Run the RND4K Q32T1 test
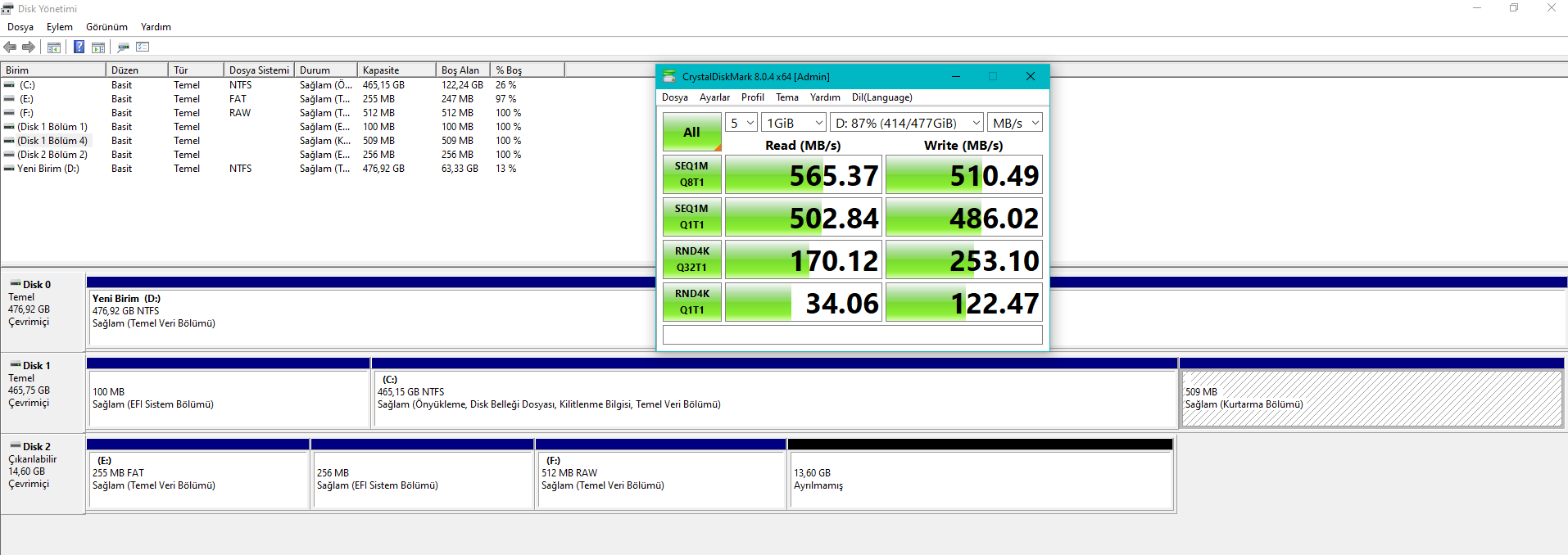The image size is (1568, 555). [691, 259]
